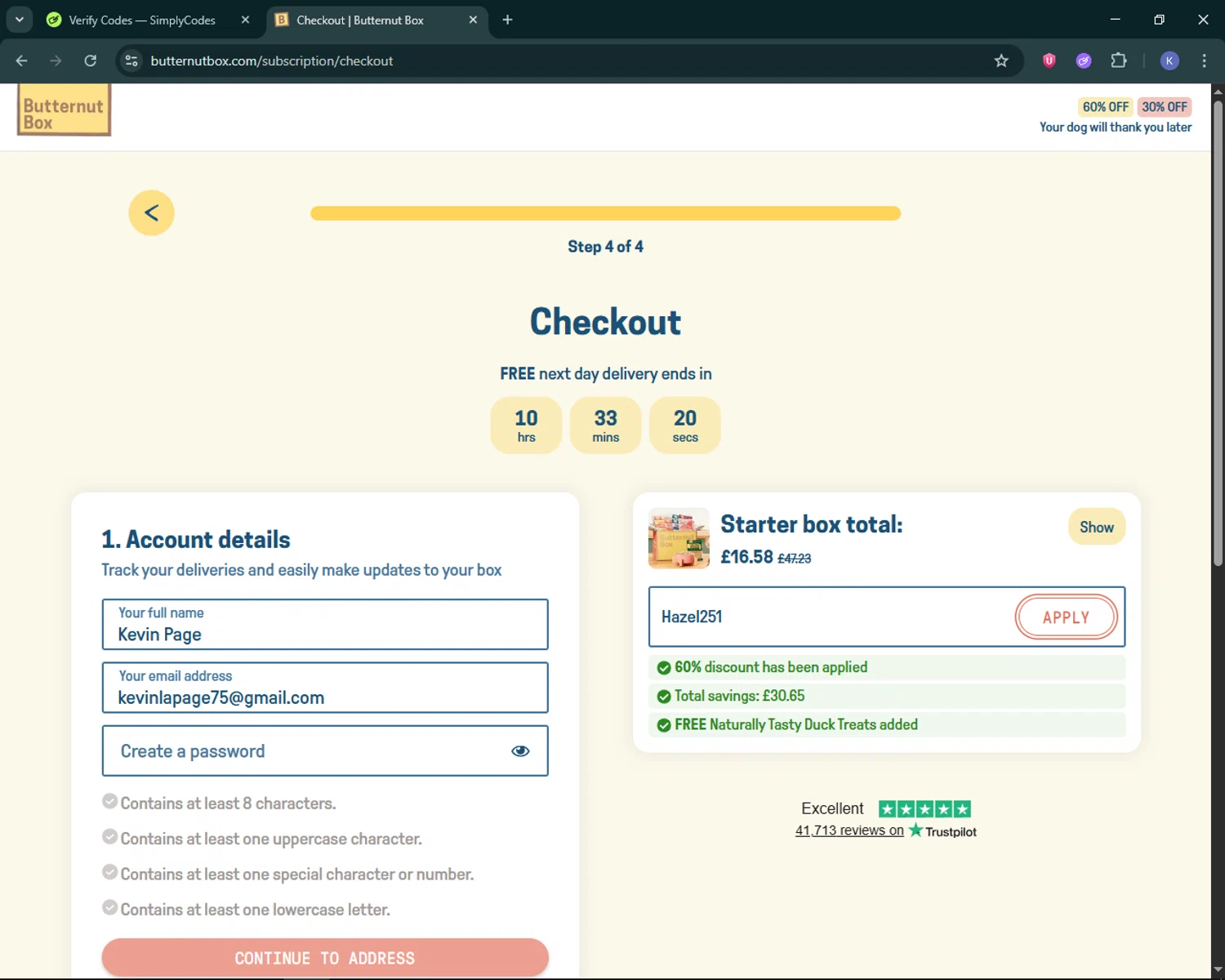Click the Trustpilot logo text

tap(943, 831)
